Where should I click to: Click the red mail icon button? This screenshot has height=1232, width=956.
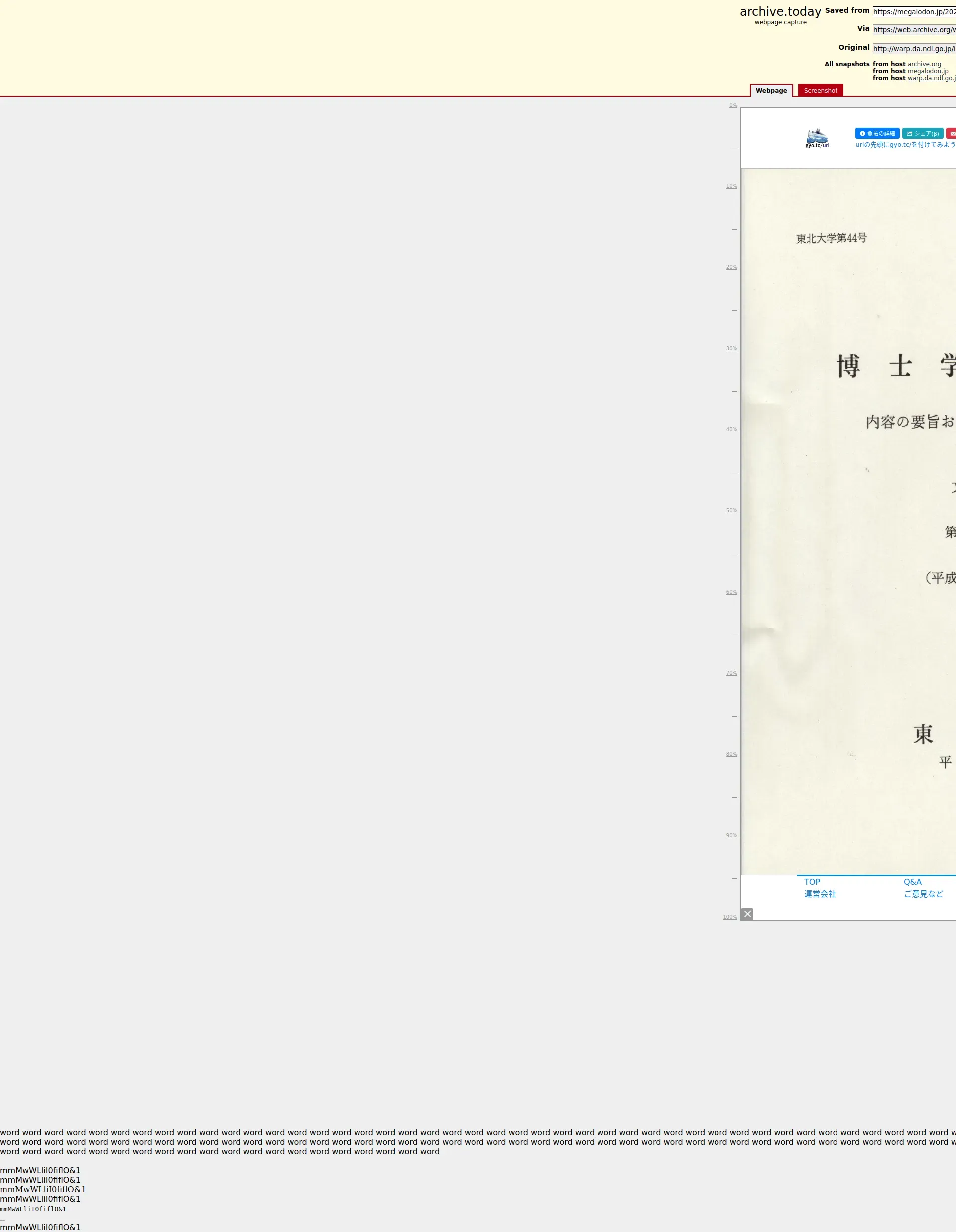(x=952, y=133)
